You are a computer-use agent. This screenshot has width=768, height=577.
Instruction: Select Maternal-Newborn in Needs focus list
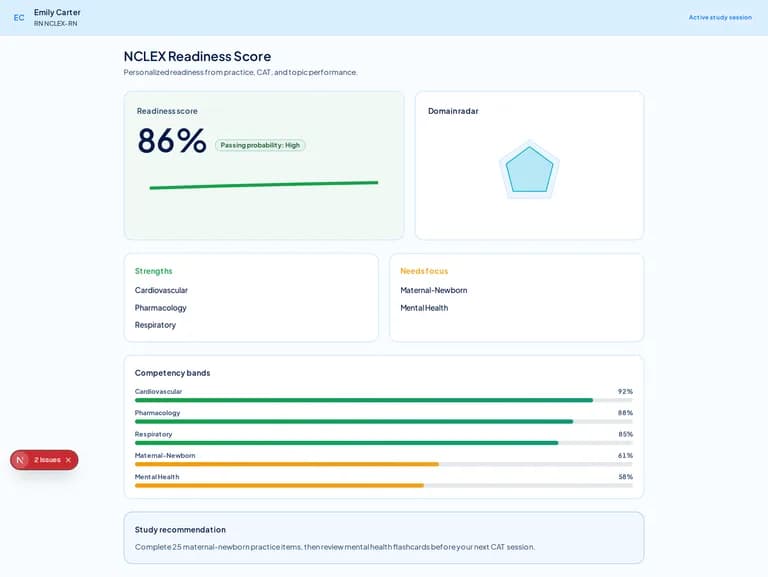(433, 290)
